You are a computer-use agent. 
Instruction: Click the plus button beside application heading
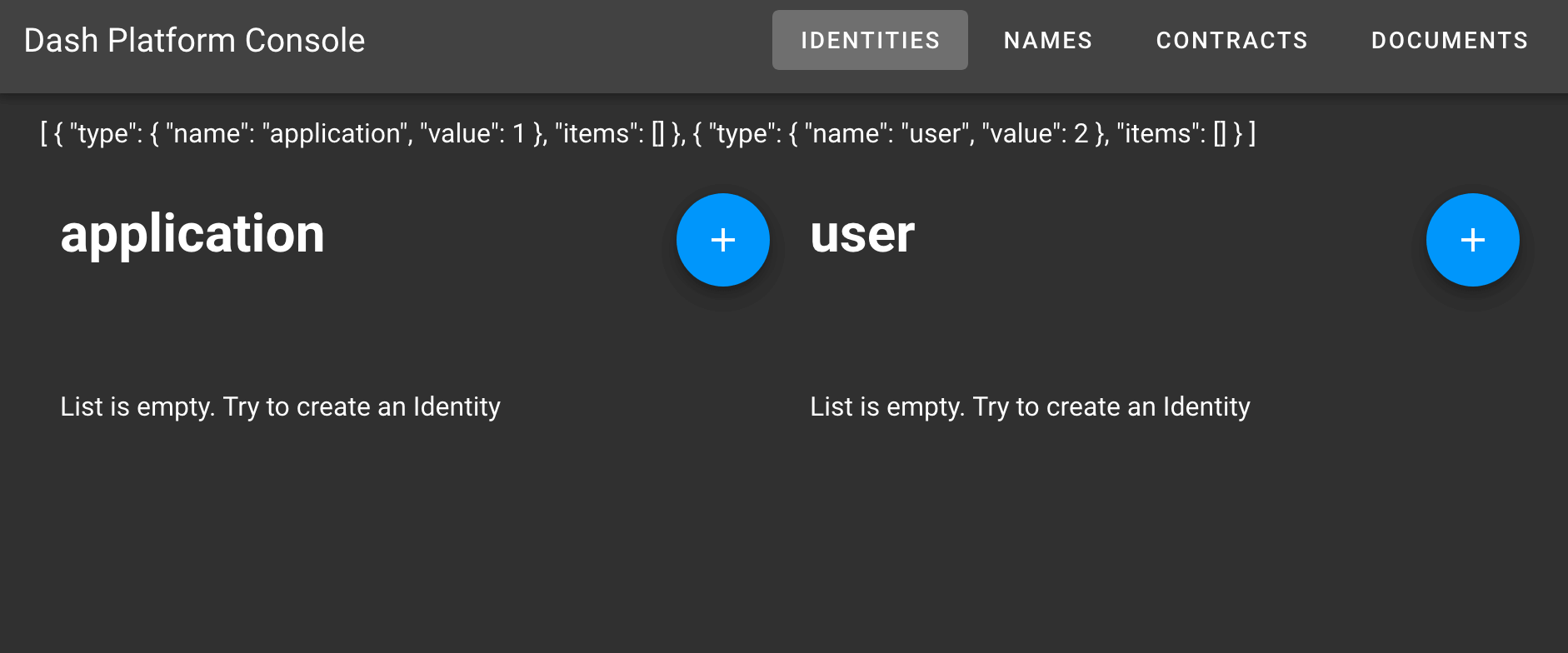point(722,240)
